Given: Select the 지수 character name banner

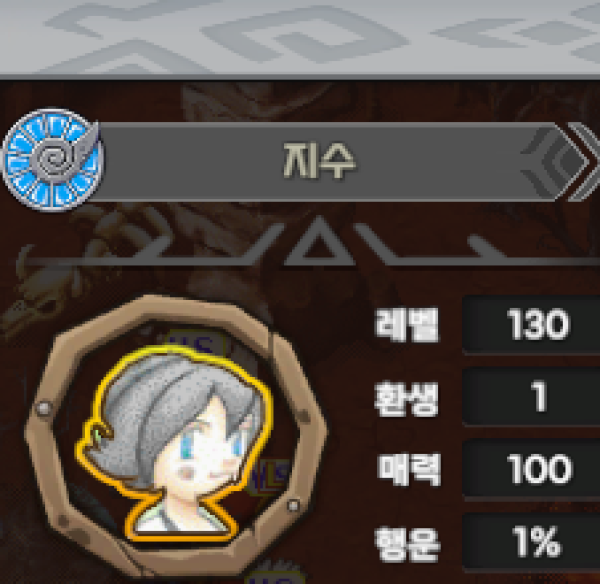Looking at the screenshot, I should coord(320,162).
